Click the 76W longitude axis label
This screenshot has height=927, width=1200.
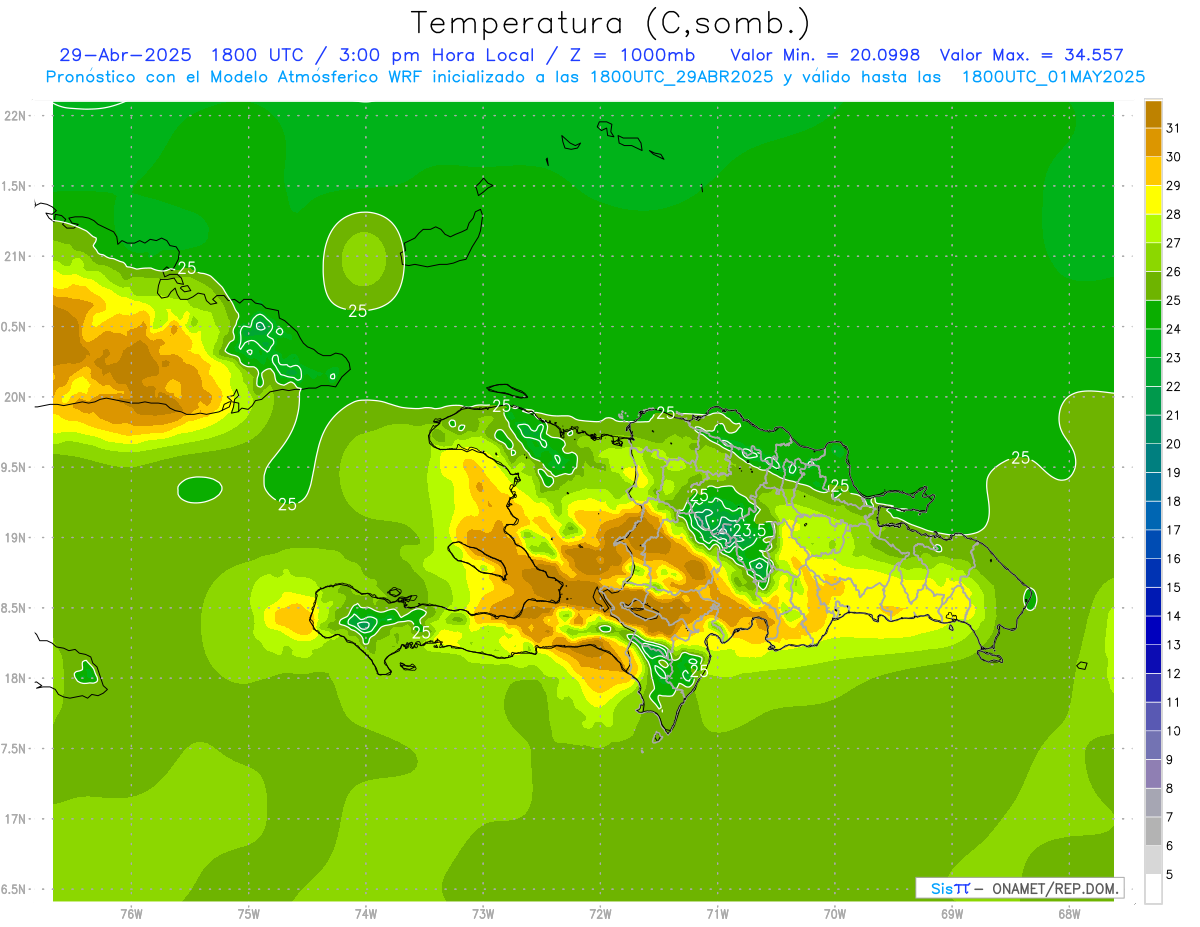pyautogui.click(x=131, y=914)
